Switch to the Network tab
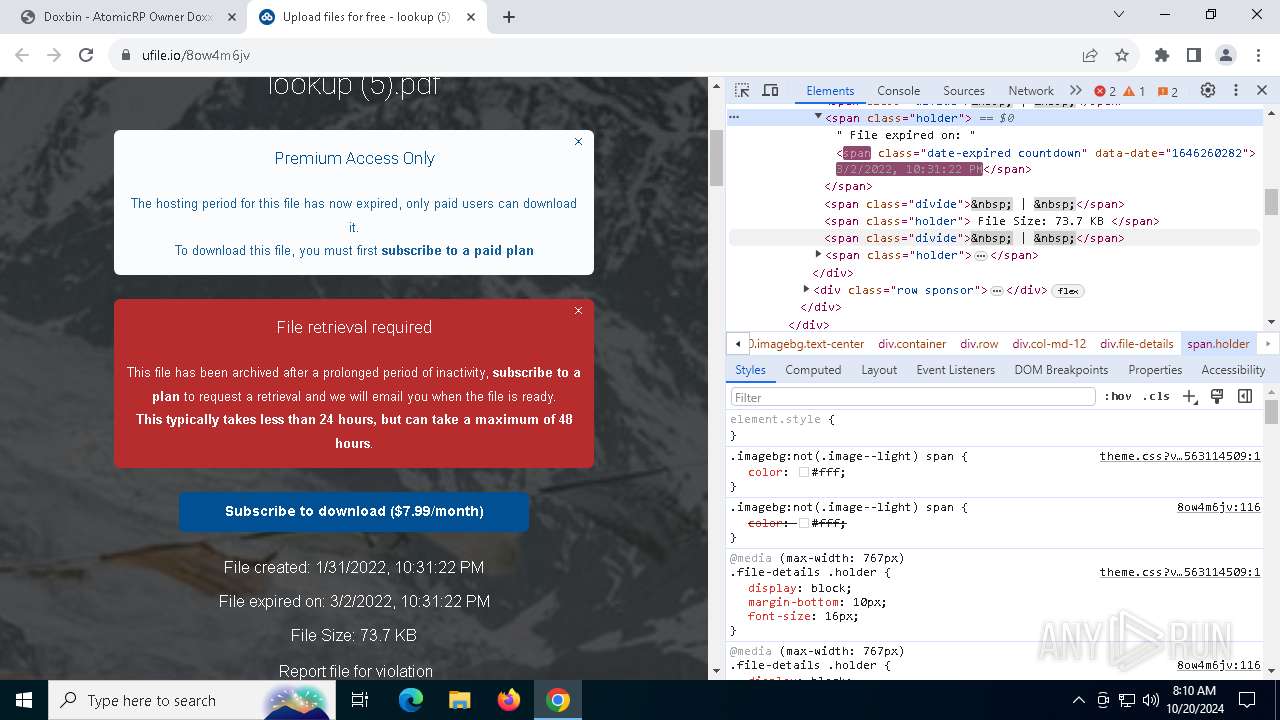The height and width of the screenshot is (720, 1280). point(1031,90)
